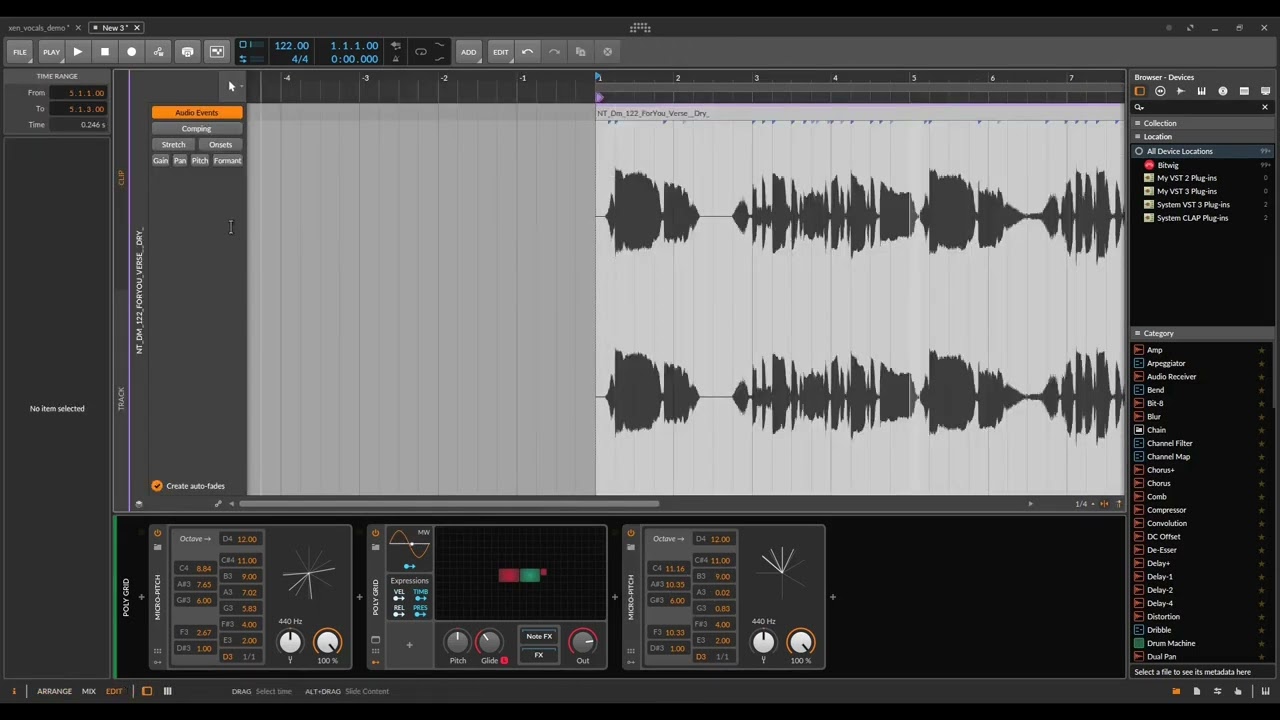The image size is (1280, 720).
Task: Open the FX chain slot
Action: click(x=539, y=656)
